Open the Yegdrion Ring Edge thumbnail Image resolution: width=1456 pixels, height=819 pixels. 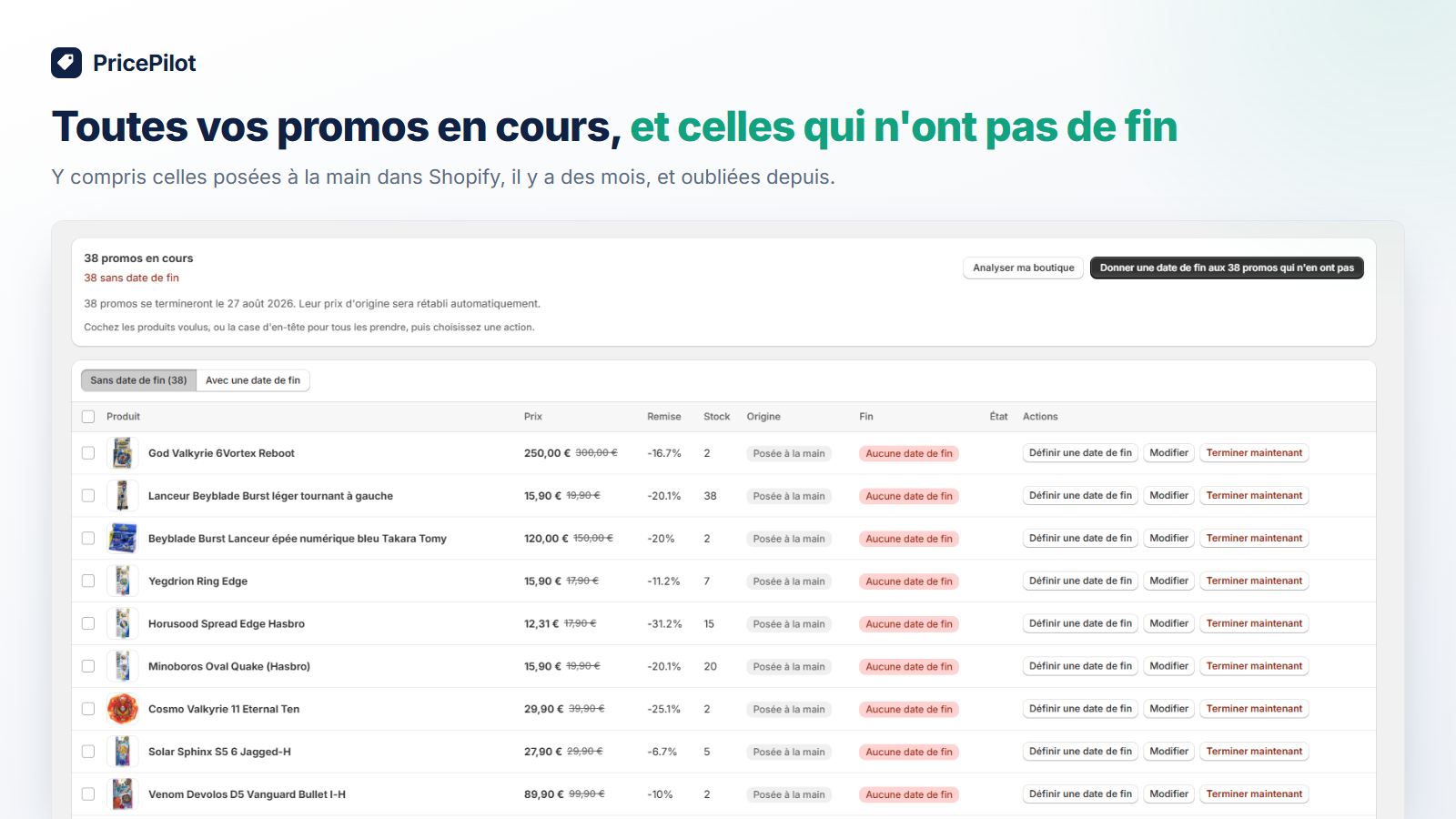pos(123,581)
